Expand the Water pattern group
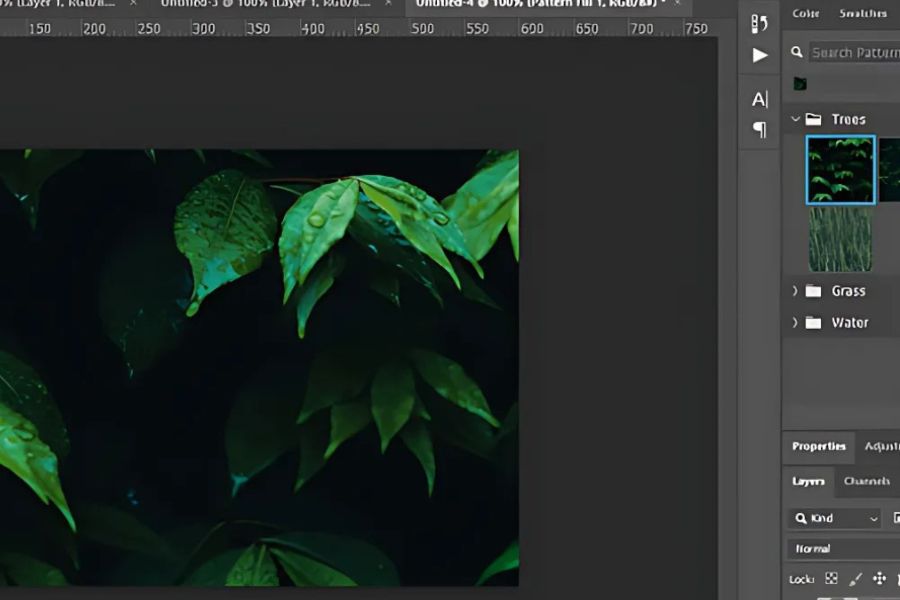The image size is (900, 600). (x=796, y=323)
